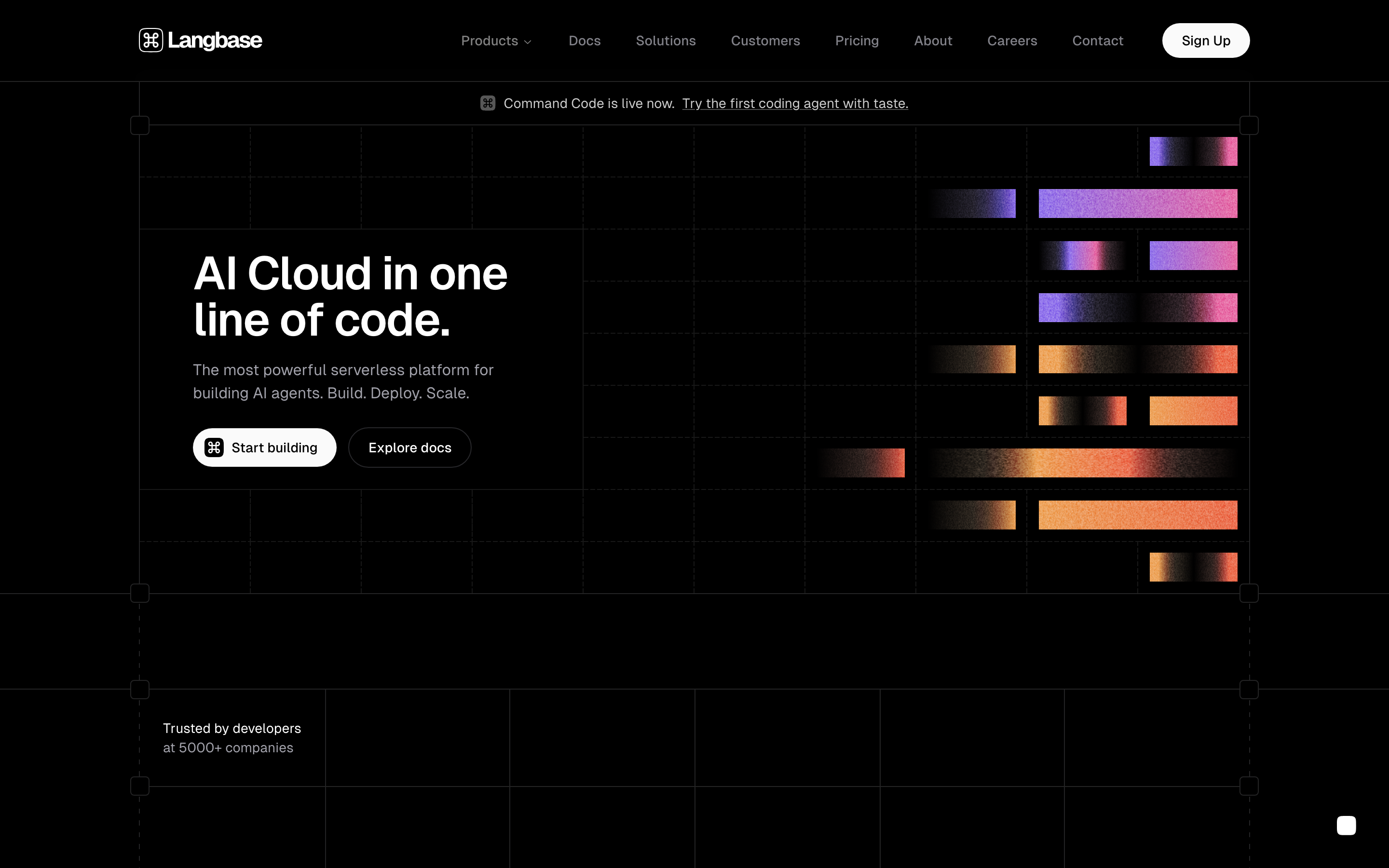
Task: Open the Contact page
Action: pyautogui.click(x=1097, y=41)
